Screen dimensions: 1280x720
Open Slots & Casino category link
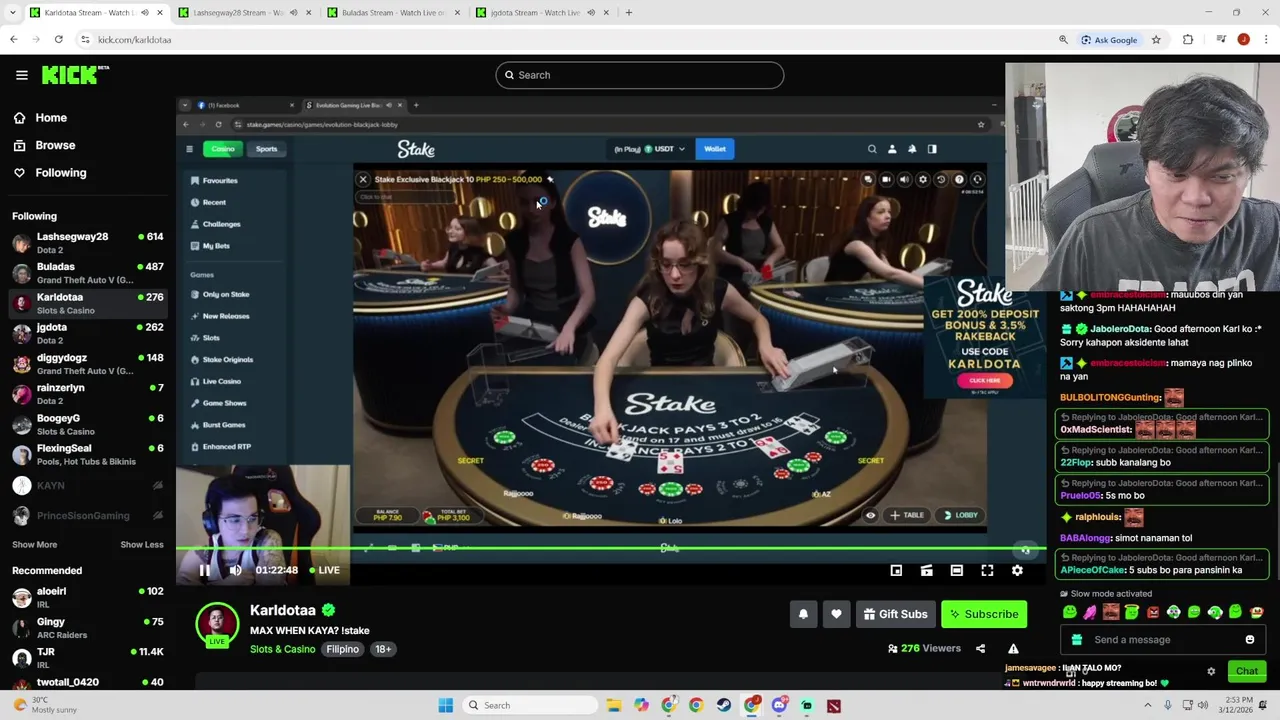[x=282, y=649]
